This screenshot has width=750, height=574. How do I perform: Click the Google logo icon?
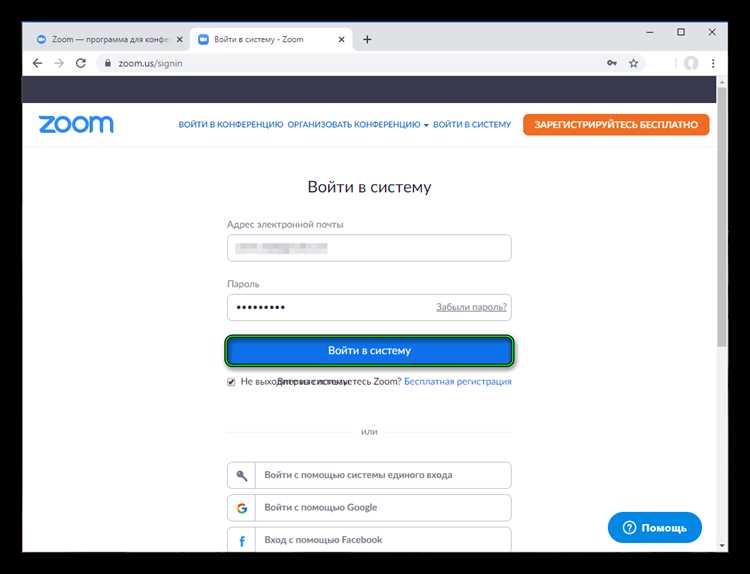click(242, 508)
